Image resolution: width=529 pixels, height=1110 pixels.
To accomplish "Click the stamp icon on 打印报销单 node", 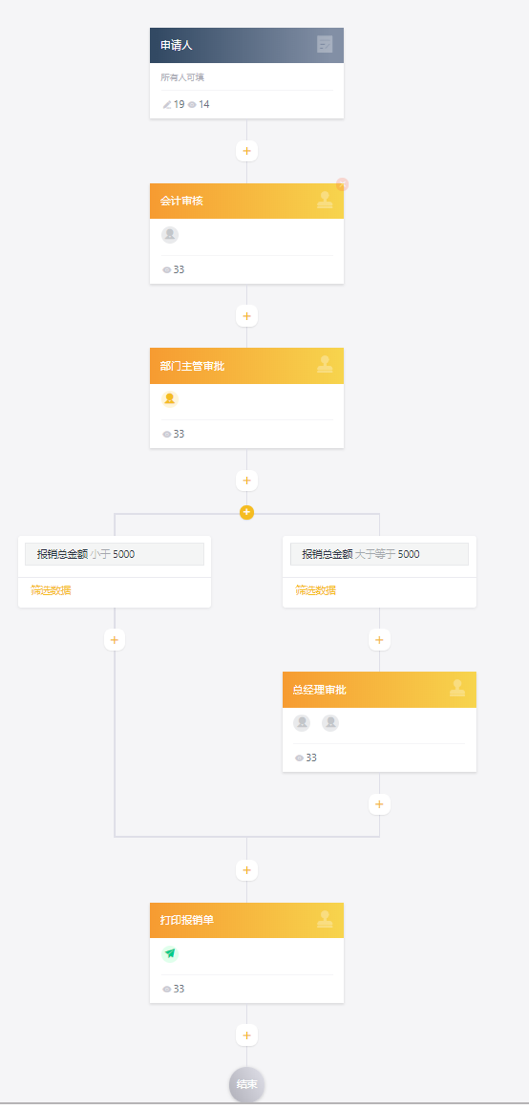I will tap(325, 919).
